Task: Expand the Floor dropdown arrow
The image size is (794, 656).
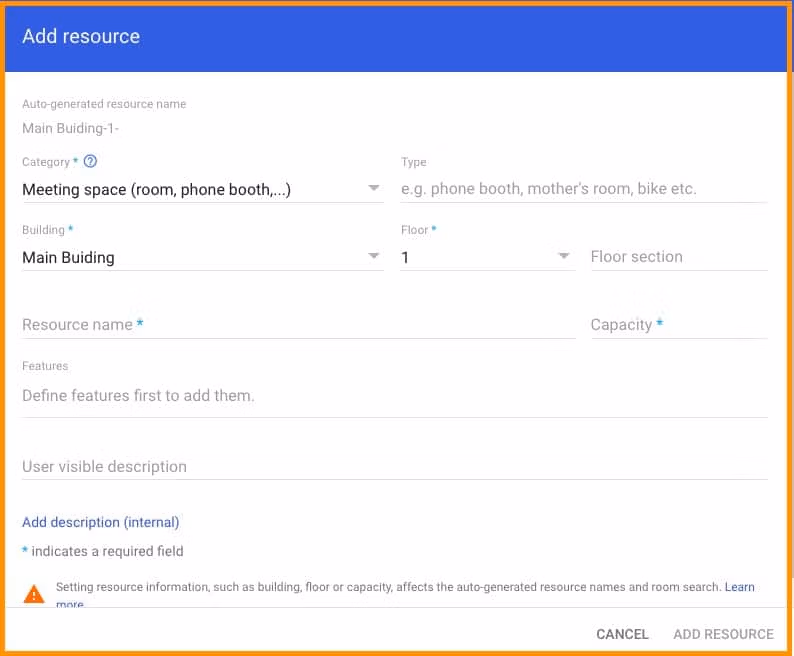Action: pos(564,257)
